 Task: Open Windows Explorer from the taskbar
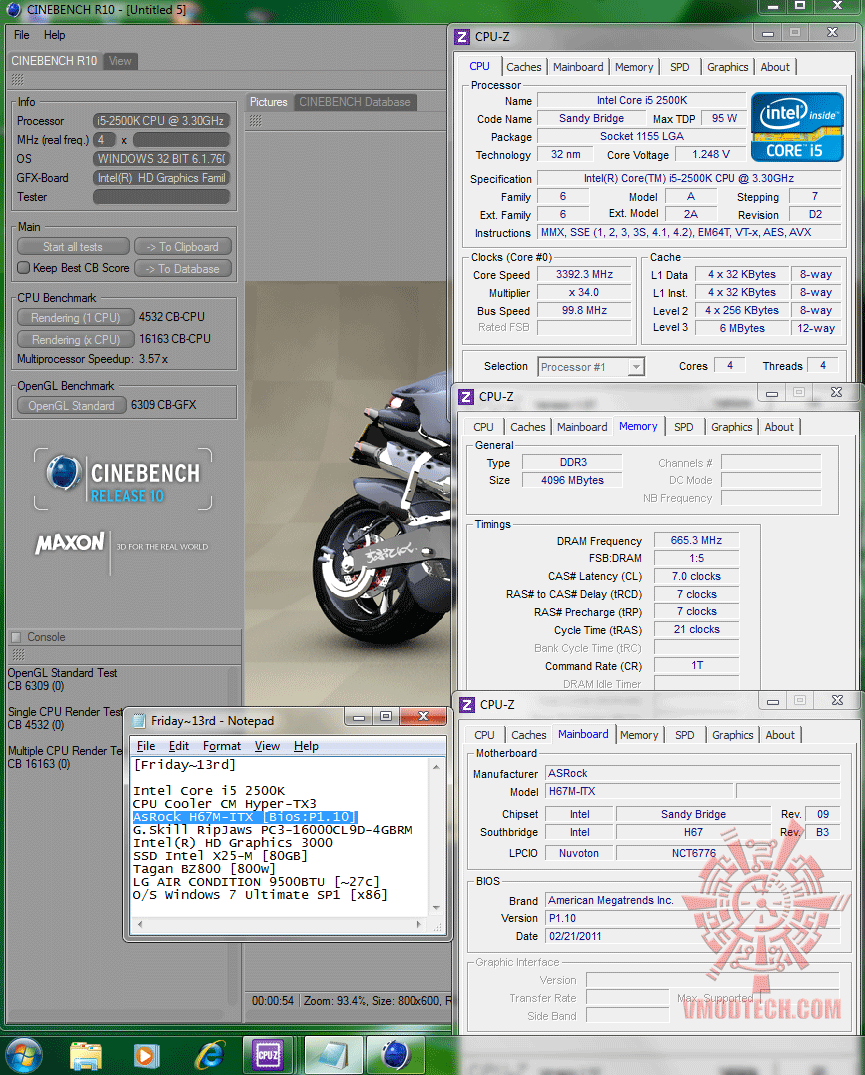point(86,1056)
